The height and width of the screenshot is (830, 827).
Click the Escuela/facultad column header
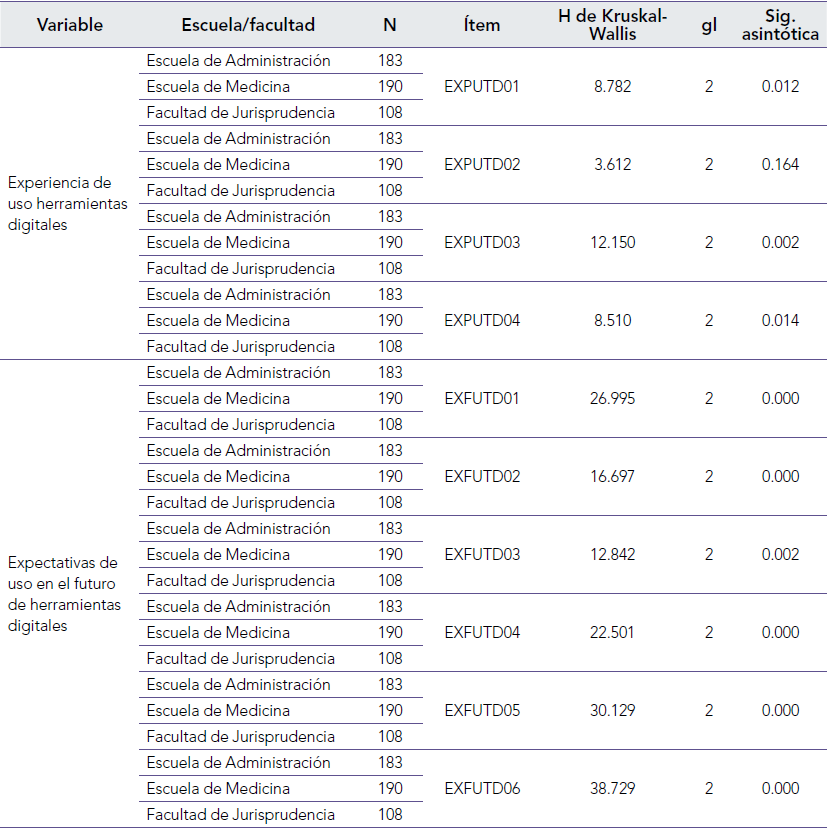pyautogui.click(x=248, y=25)
